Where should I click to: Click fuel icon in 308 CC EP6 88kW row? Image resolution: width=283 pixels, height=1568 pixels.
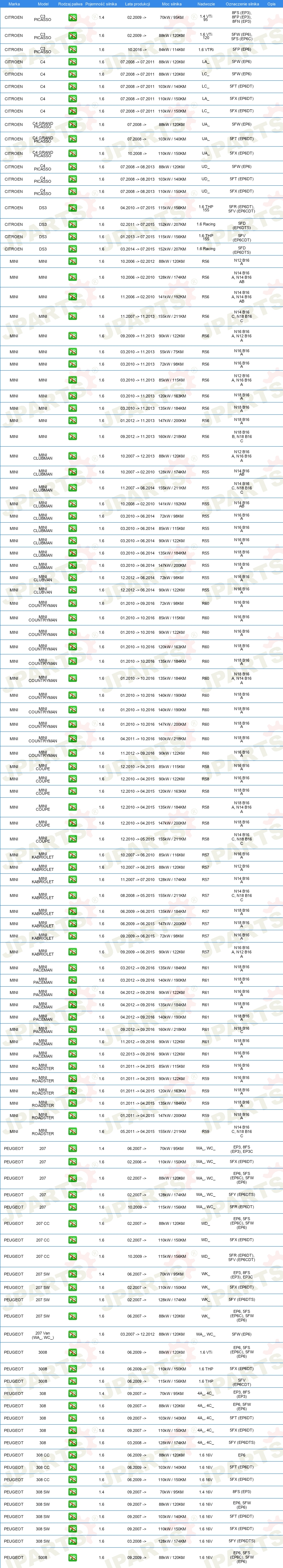72,1455
